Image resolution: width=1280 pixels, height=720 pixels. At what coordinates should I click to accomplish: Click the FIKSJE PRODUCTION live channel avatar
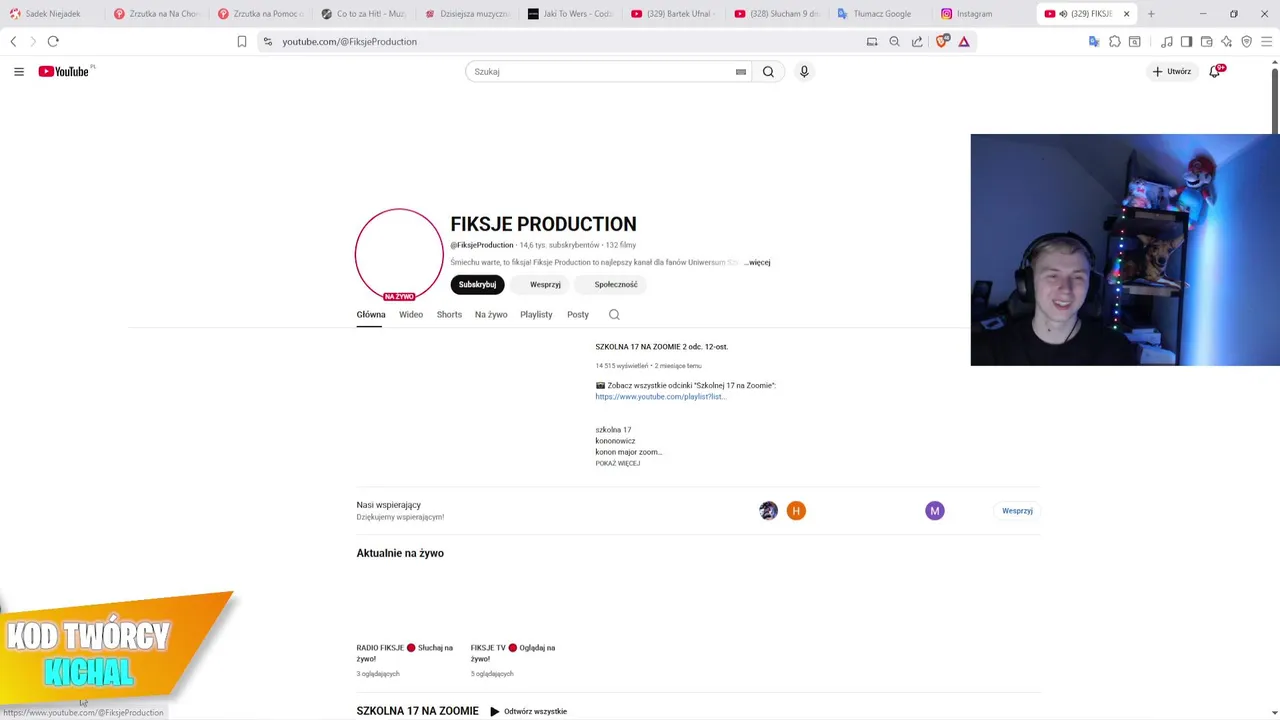399,254
